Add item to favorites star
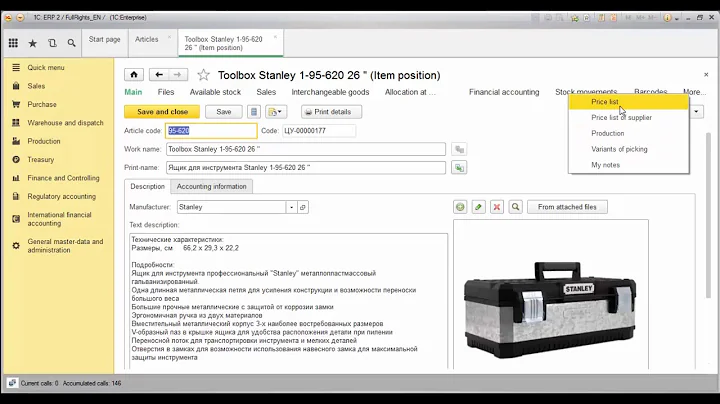 pos(203,75)
